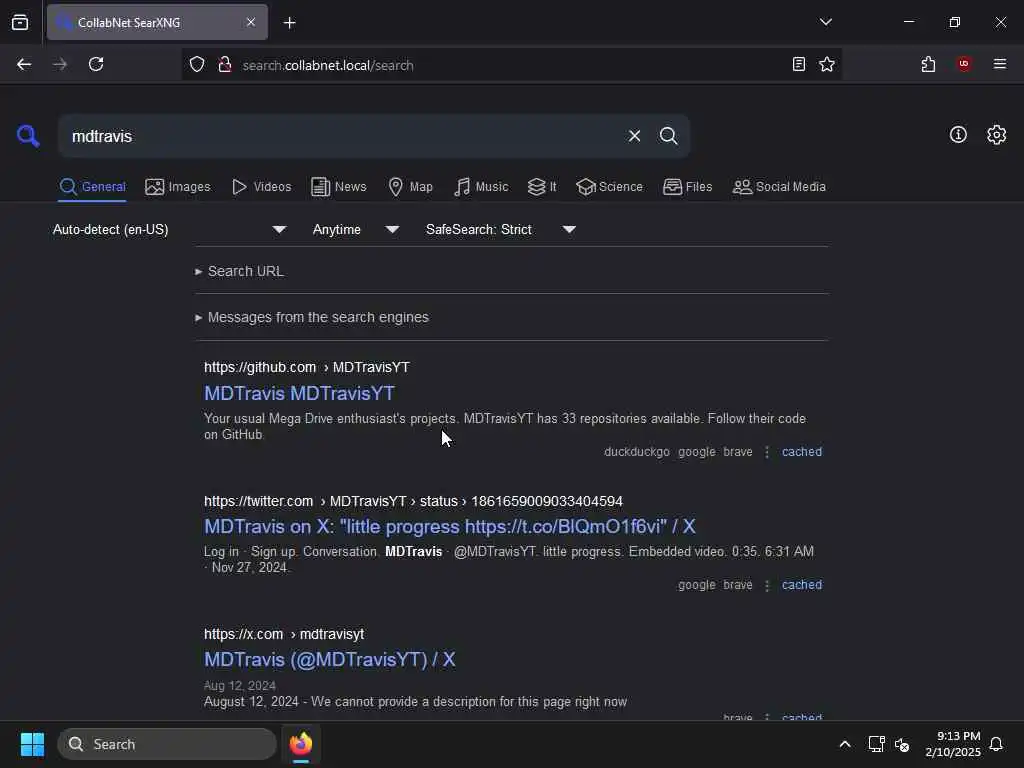Click https://github.com result URL text
Screen dimensions: 1024x768
point(260,368)
